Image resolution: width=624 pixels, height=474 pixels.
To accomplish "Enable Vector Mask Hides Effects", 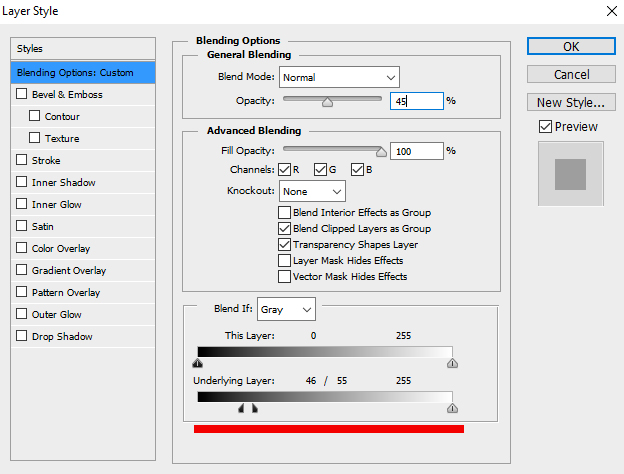I will click(284, 277).
